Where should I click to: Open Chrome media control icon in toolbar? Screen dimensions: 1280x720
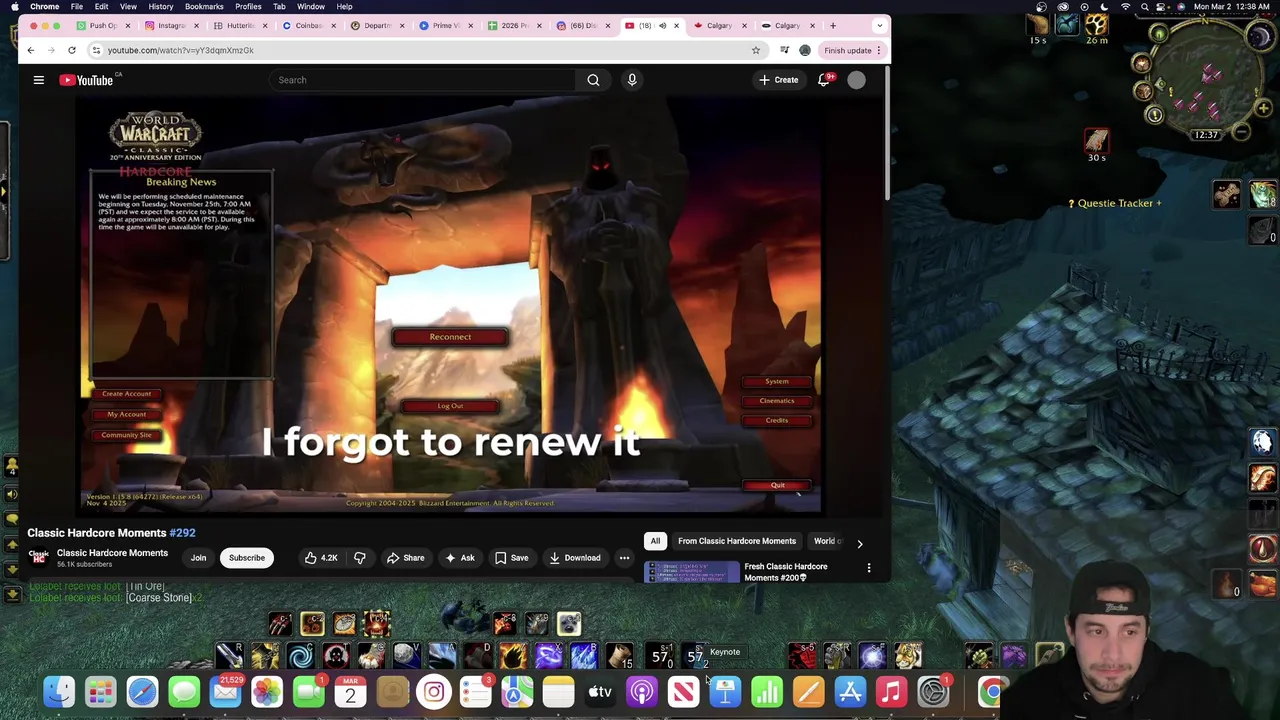[x=784, y=50]
